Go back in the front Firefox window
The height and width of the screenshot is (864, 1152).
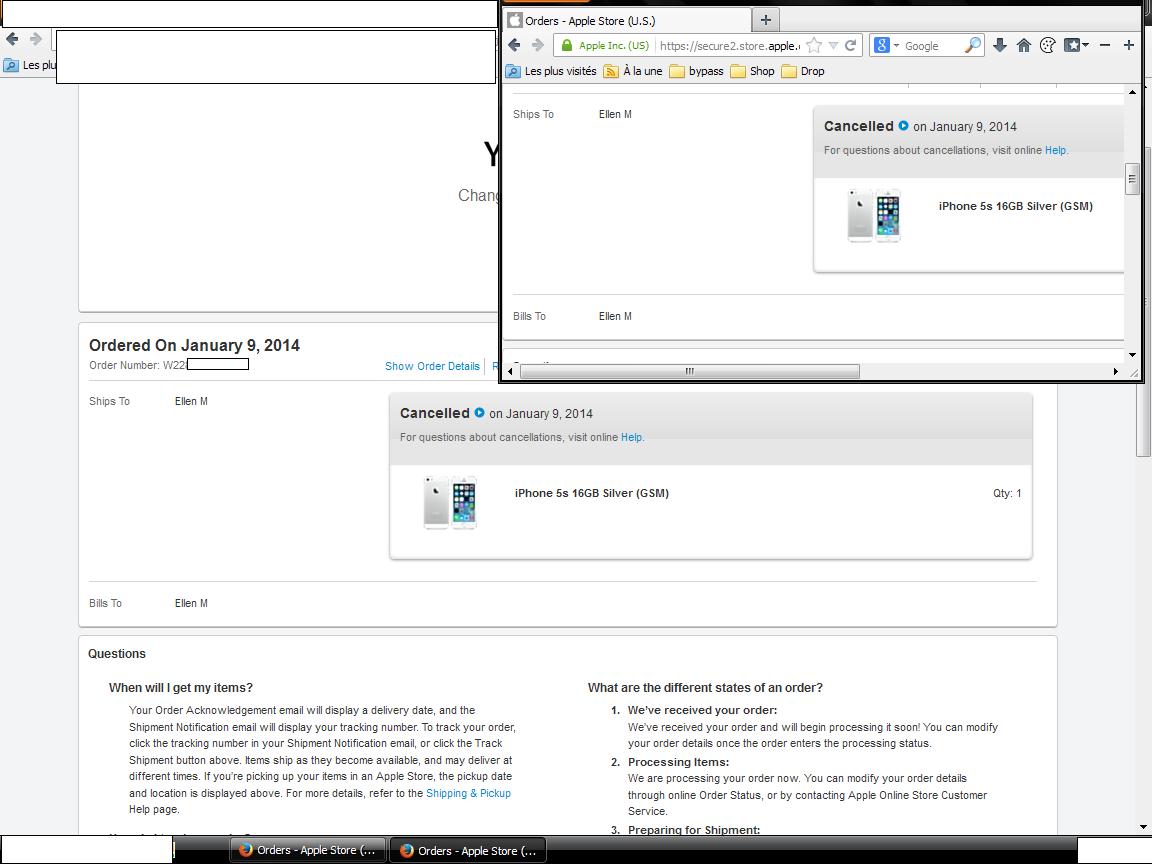pyautogui.click(x=514, y=45)
